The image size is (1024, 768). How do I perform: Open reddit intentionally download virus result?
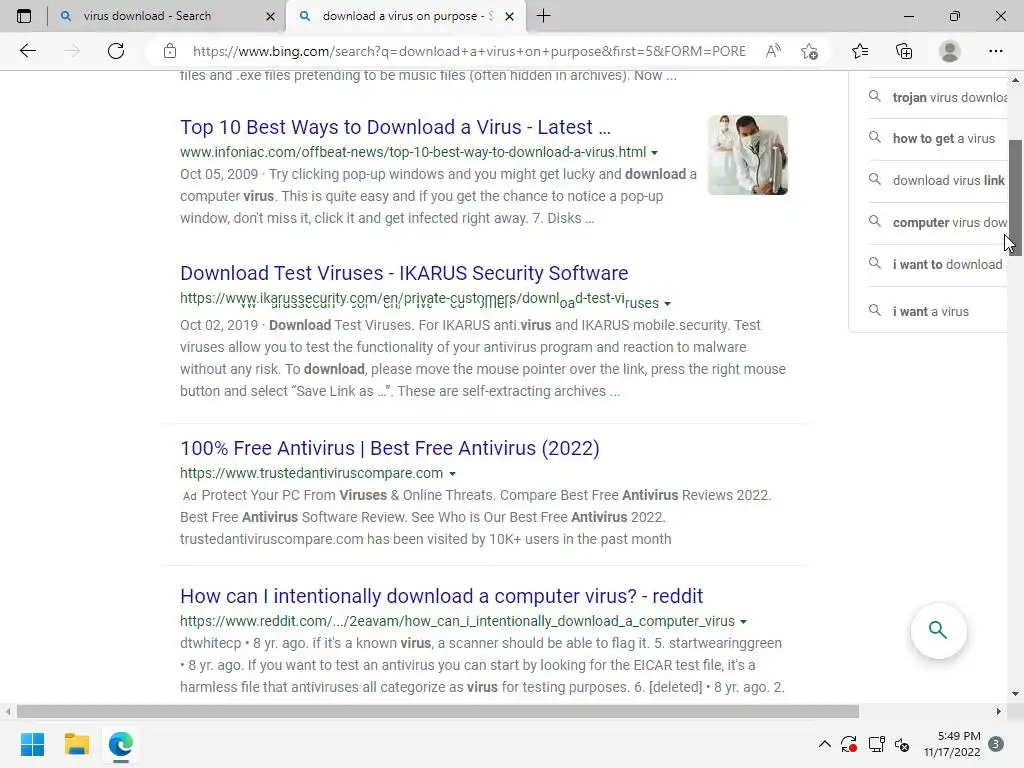tap(441, 596)
